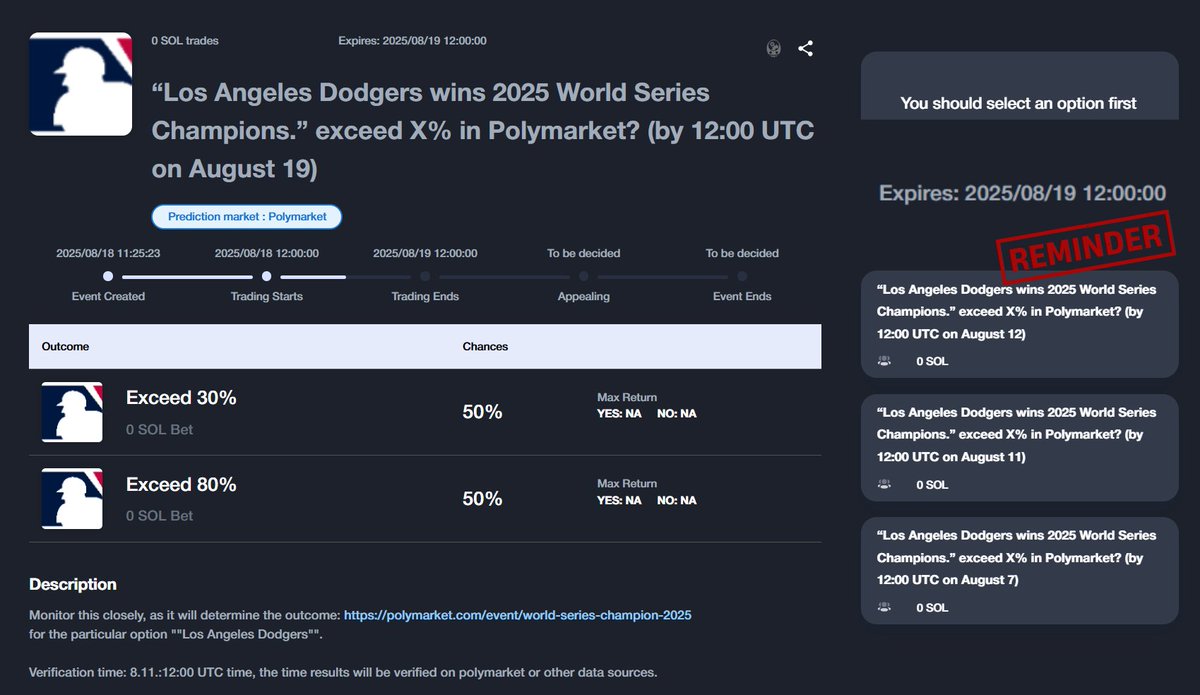Image resolution: width=1200 pixels, height=695 pixels.
Task: Click the Outcome column header
Action: click(x=65, y=346)
